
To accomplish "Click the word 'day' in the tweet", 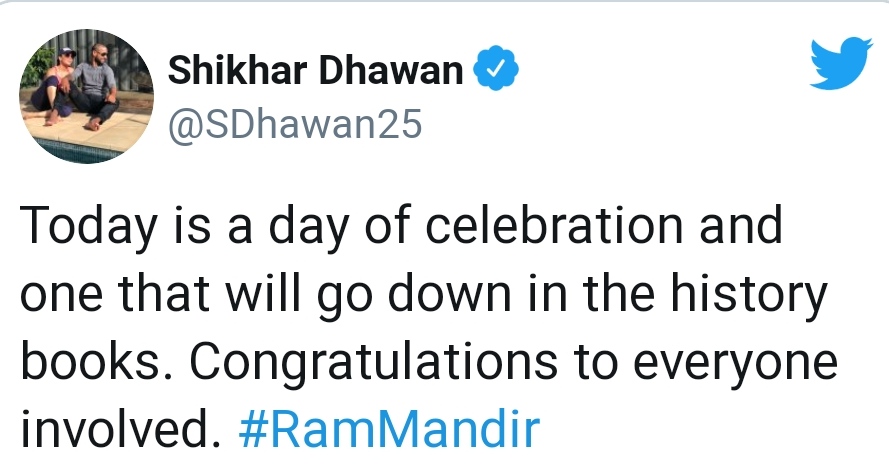I will point(308,227).
